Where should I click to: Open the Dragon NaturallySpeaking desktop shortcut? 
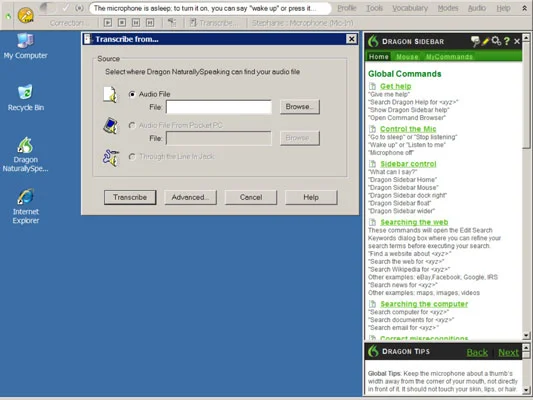pos(25,154)
